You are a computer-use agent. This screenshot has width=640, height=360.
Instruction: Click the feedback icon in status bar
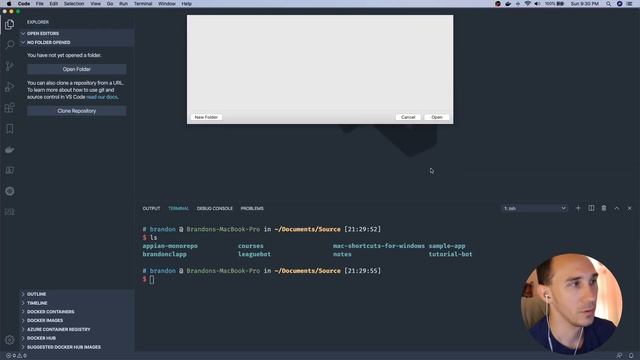(619, 356)
